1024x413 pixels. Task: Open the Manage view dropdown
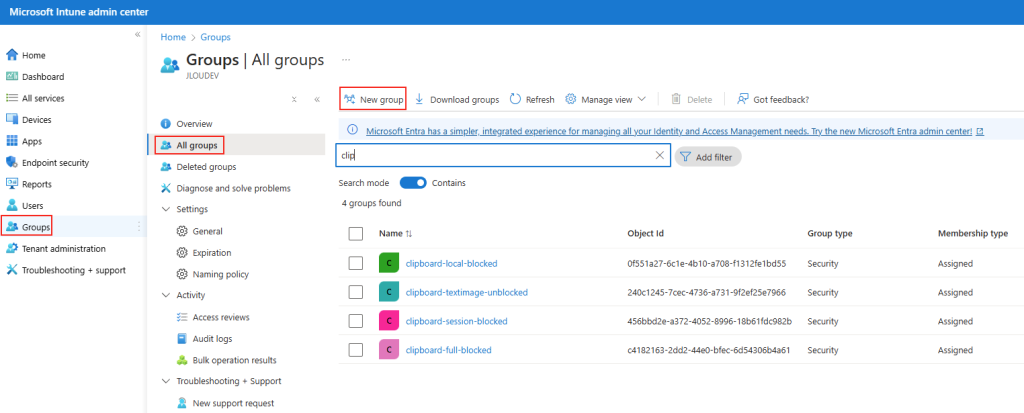(605, 99)
